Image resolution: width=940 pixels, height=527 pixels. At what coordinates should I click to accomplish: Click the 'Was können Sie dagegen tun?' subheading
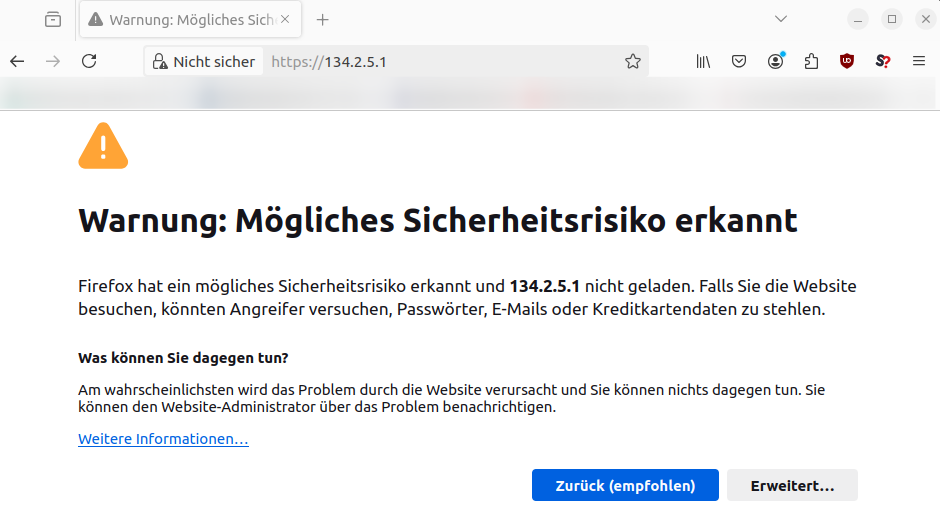point(183,358)
